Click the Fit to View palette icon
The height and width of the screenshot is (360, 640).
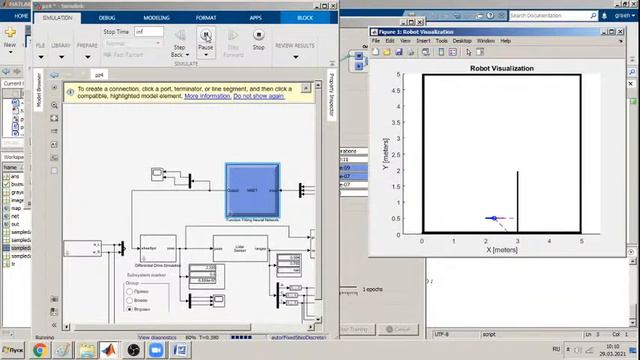pos(54,118)
